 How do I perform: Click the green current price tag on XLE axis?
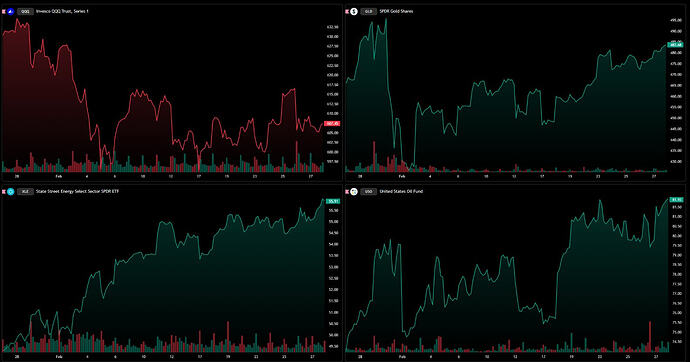click(333, 201)
